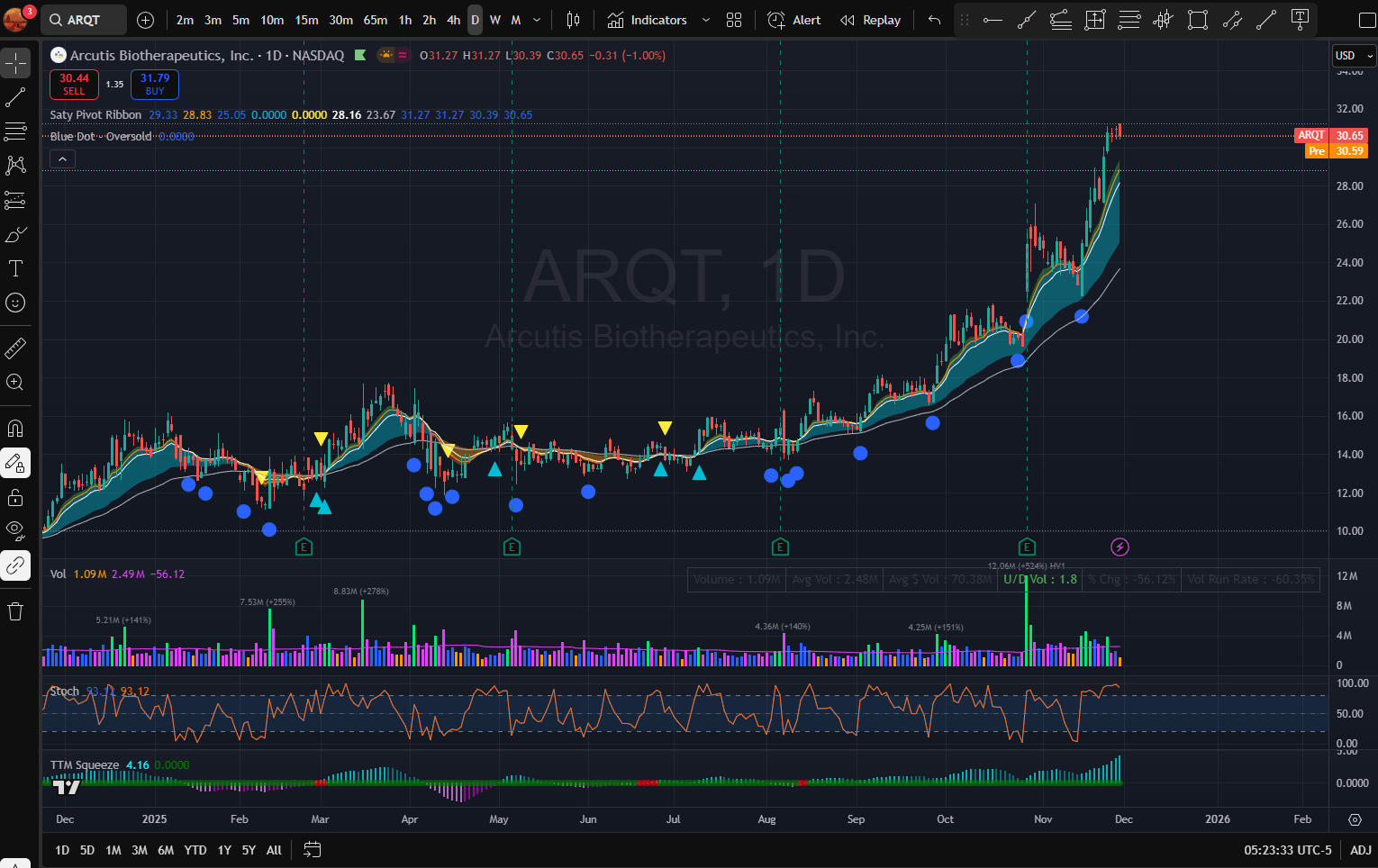The height and width of the screenshot is (868, 1378).
Task: Click the Saty Pivot Ribbon legend label
Action: click(x=95, y=114)
